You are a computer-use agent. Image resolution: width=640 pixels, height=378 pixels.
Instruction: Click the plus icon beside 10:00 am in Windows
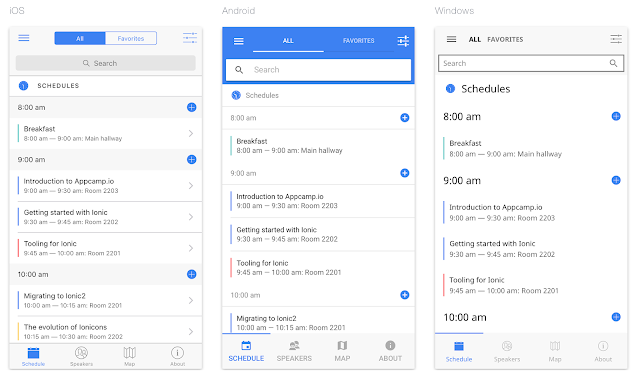pyautogui.click(x=616, y=317)
